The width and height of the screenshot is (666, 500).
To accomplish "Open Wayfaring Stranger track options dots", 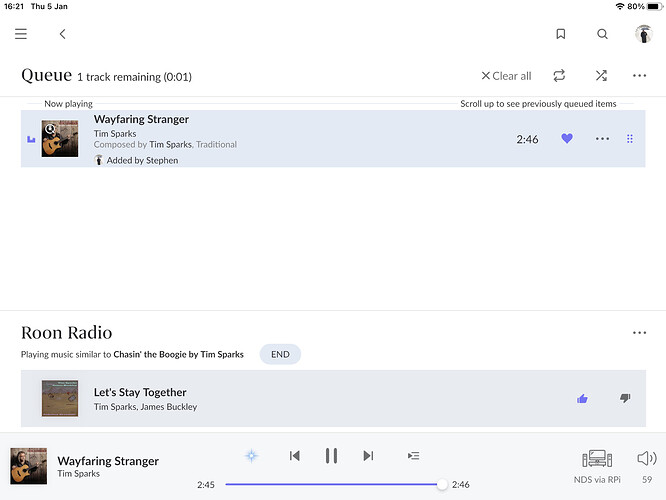I will tap(602, 138).
